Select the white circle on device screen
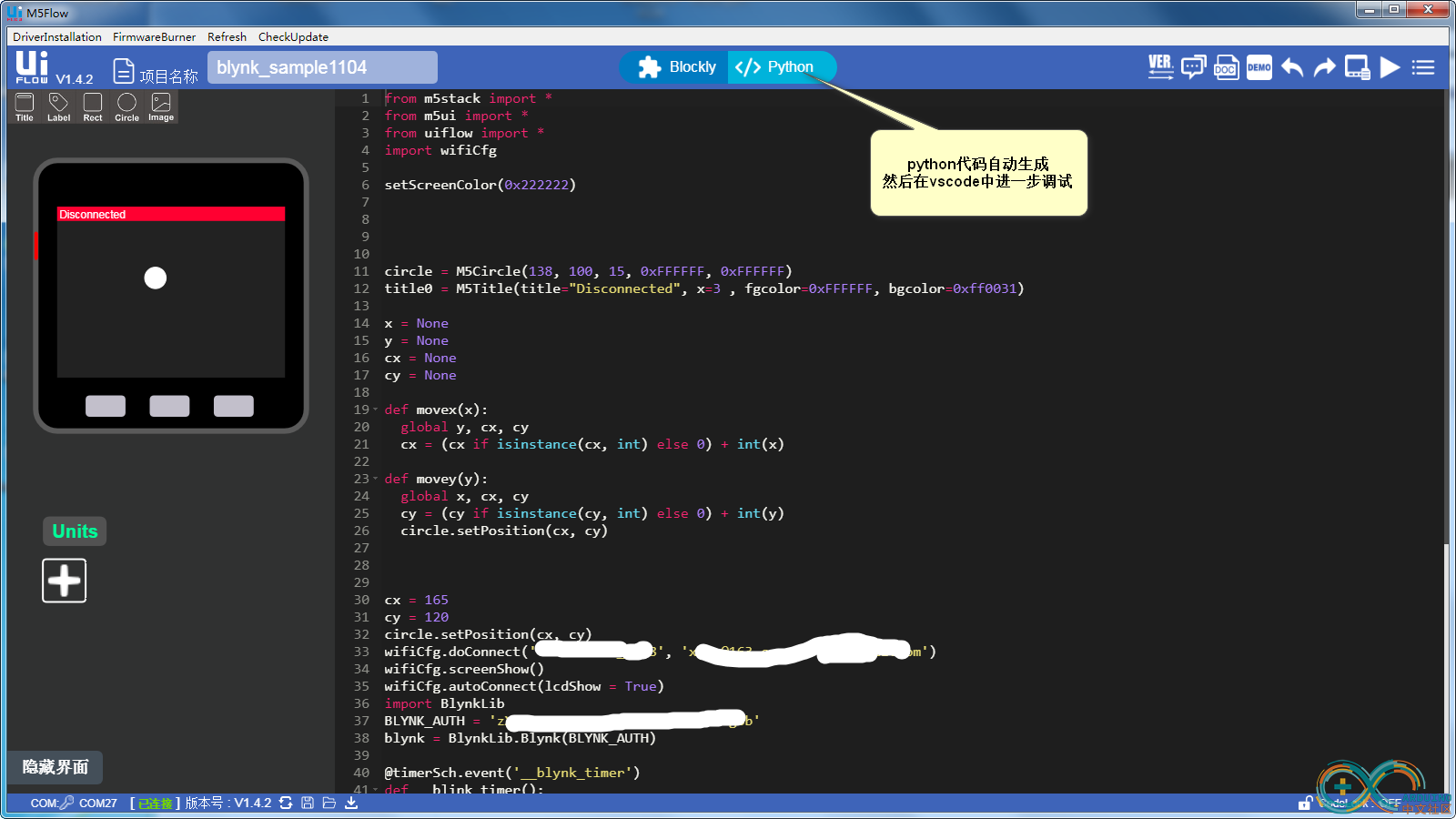Screen dimensions: 1456x819 156,278
